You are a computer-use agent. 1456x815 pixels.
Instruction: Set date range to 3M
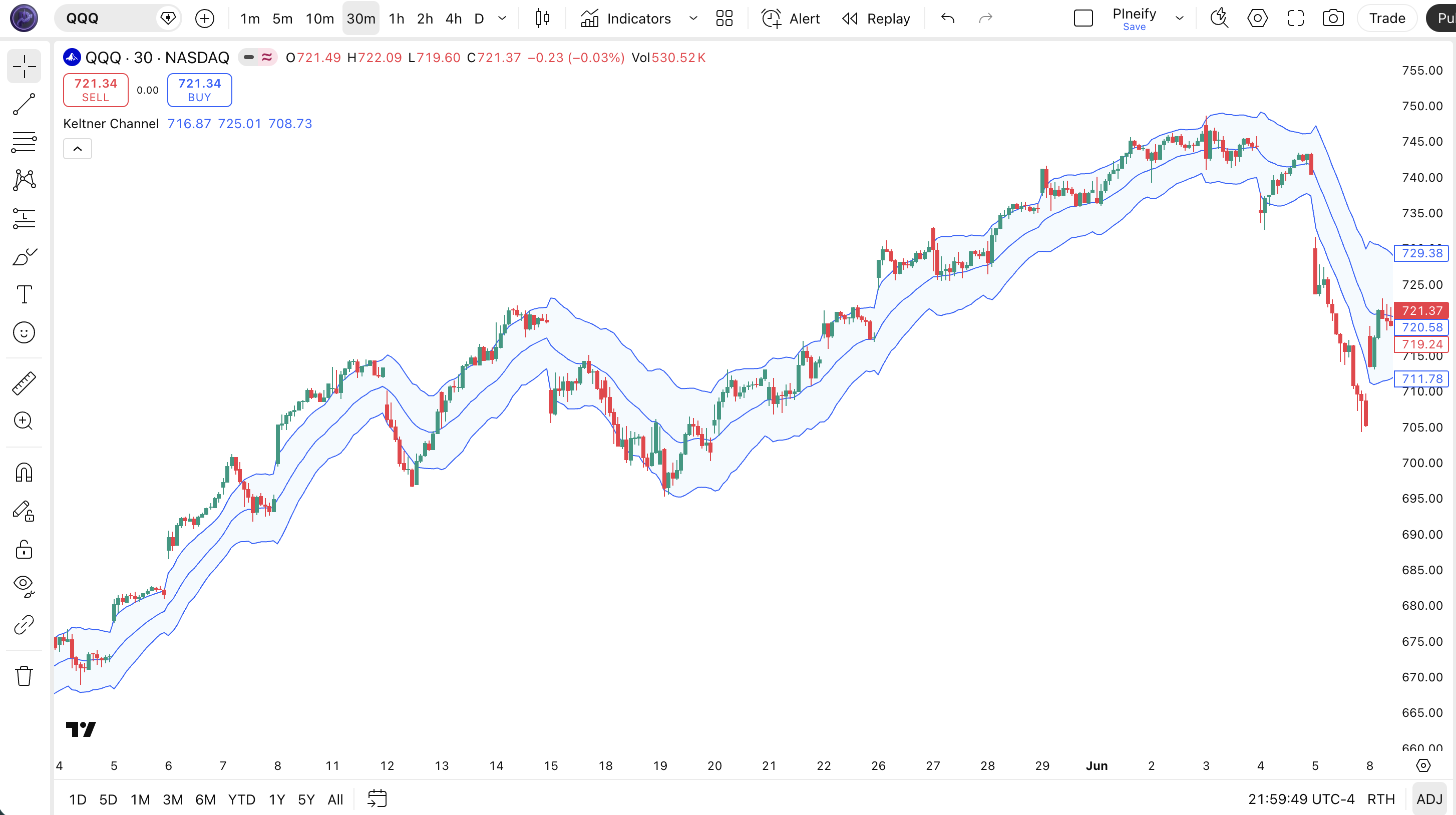click(172, 799)
